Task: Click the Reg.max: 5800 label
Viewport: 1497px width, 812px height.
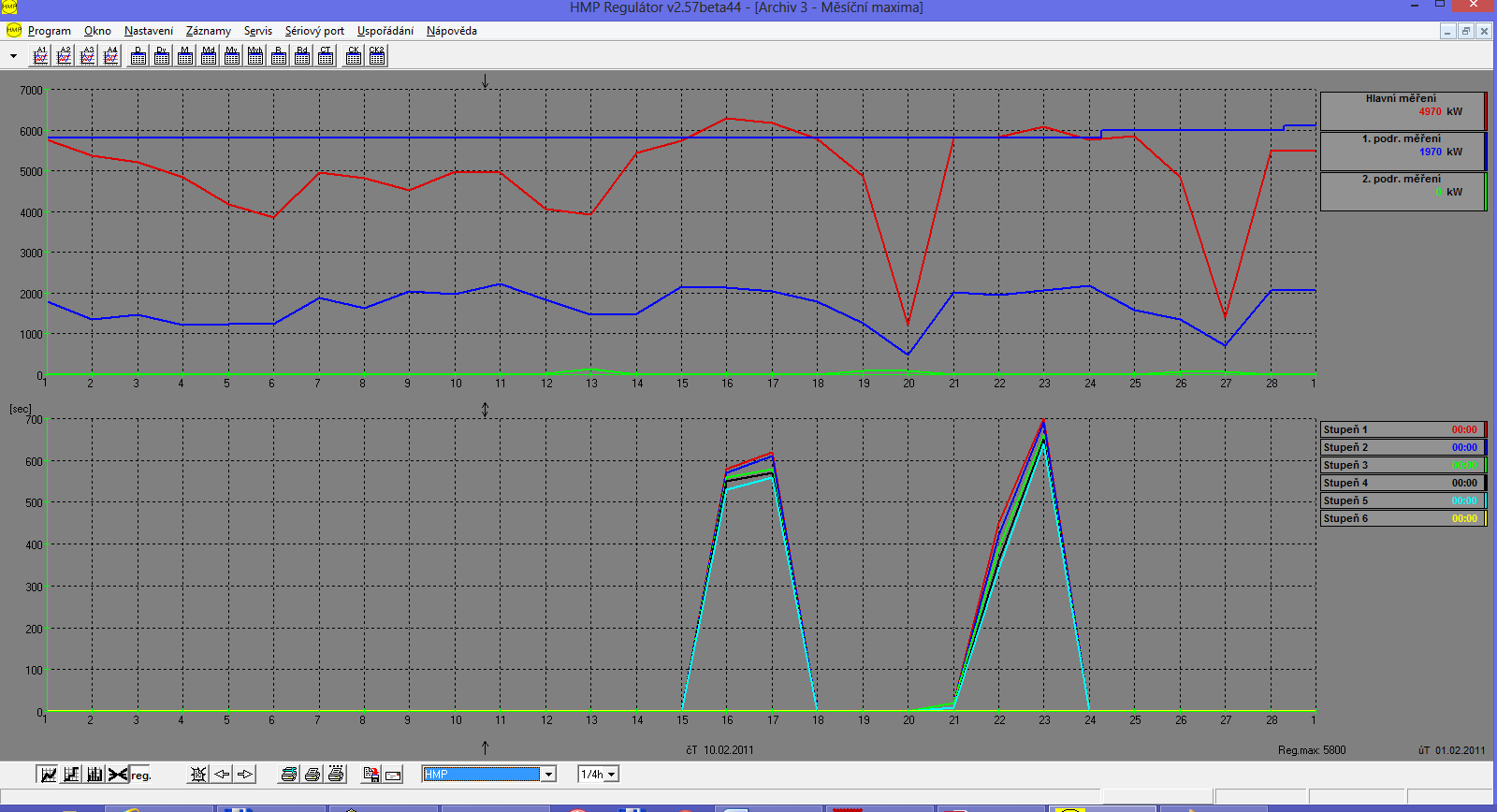Action: [x=1312, y=750]
